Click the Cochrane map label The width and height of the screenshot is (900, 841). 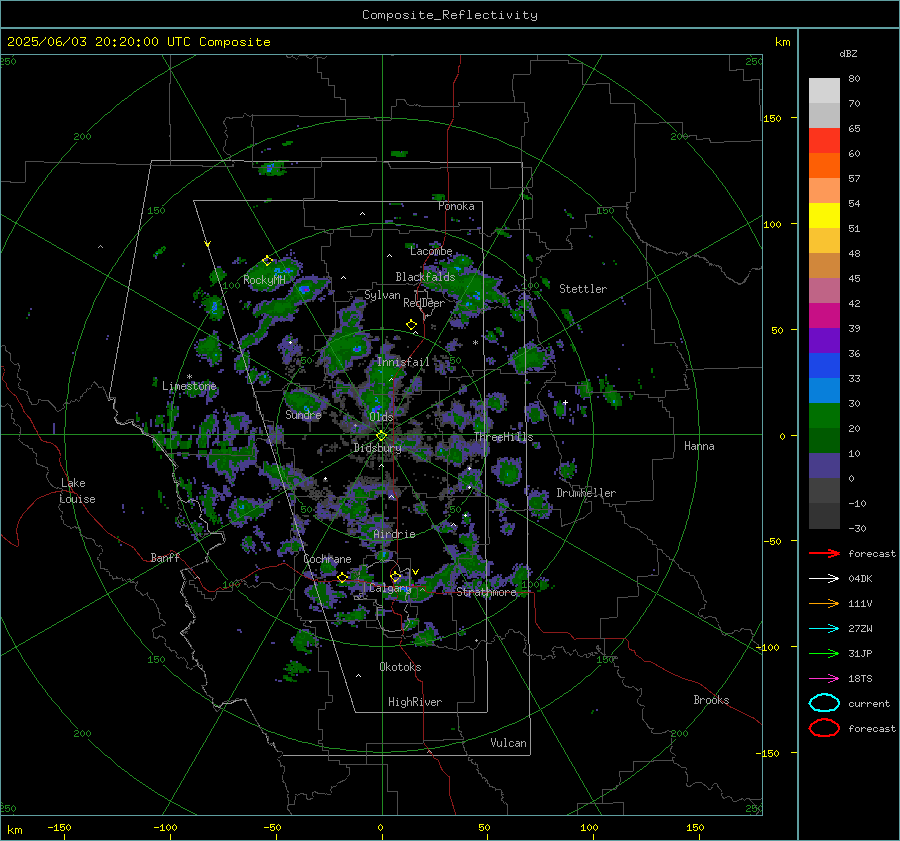pos(327,559)
